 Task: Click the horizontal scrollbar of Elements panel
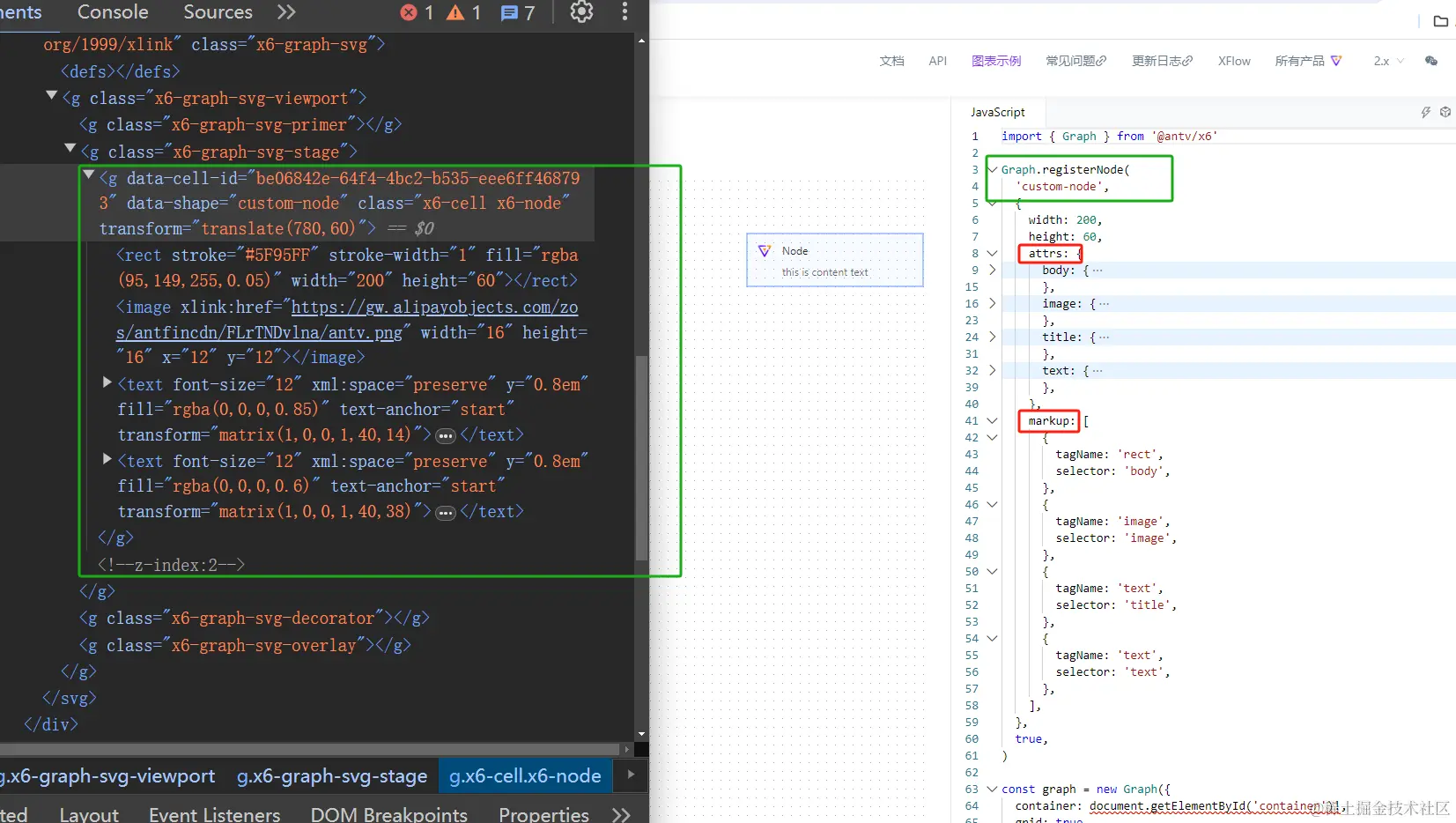pyautogui.click(x=311, y=750)
